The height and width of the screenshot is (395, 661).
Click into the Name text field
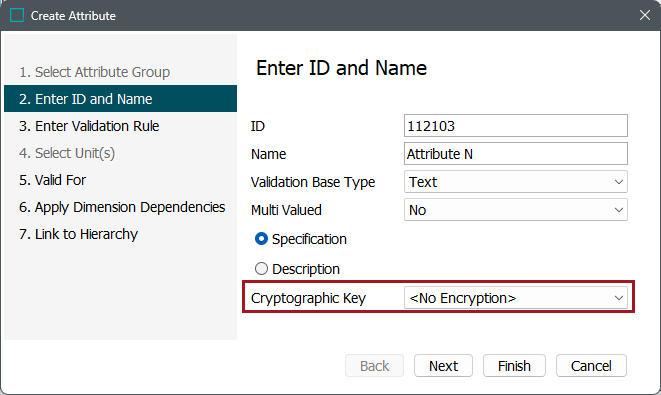tap(516, 153)
